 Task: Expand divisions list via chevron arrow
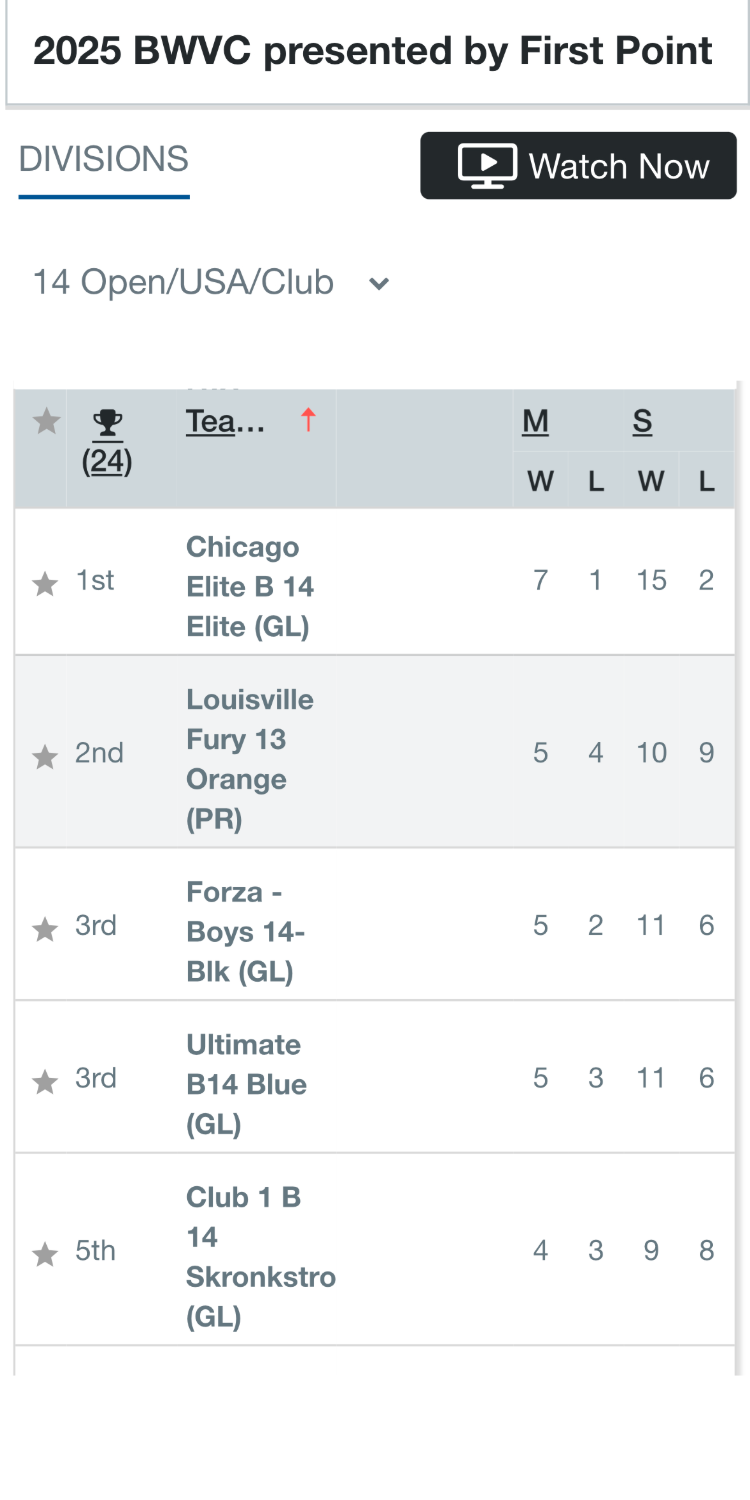click(379, 284)
